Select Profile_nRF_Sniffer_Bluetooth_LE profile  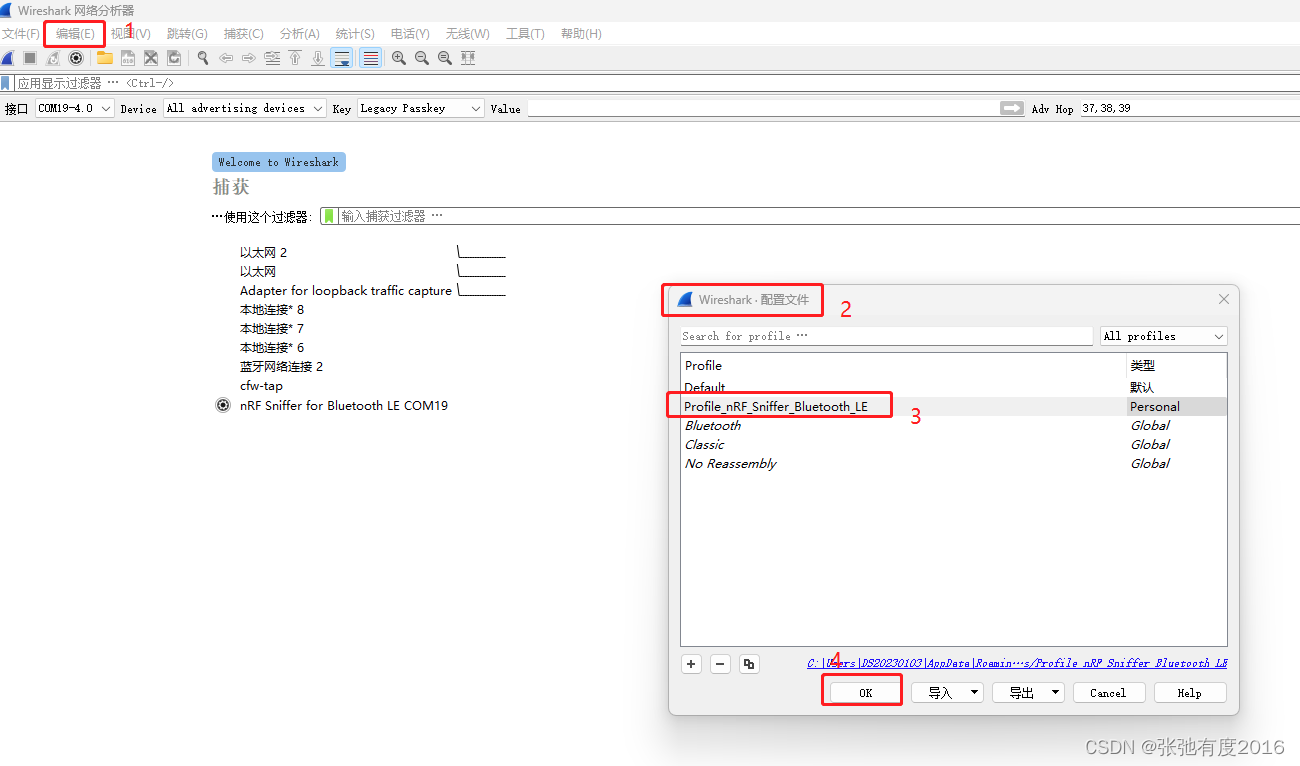coord(953,406)
